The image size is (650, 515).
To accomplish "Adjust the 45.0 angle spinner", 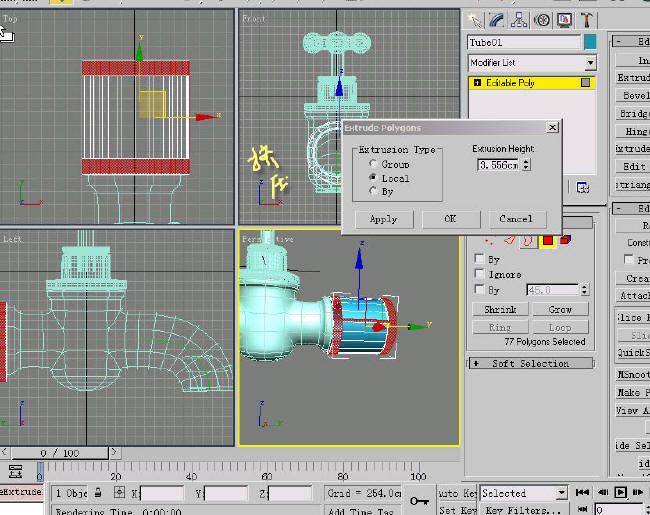I will click(x=584, y=289).
